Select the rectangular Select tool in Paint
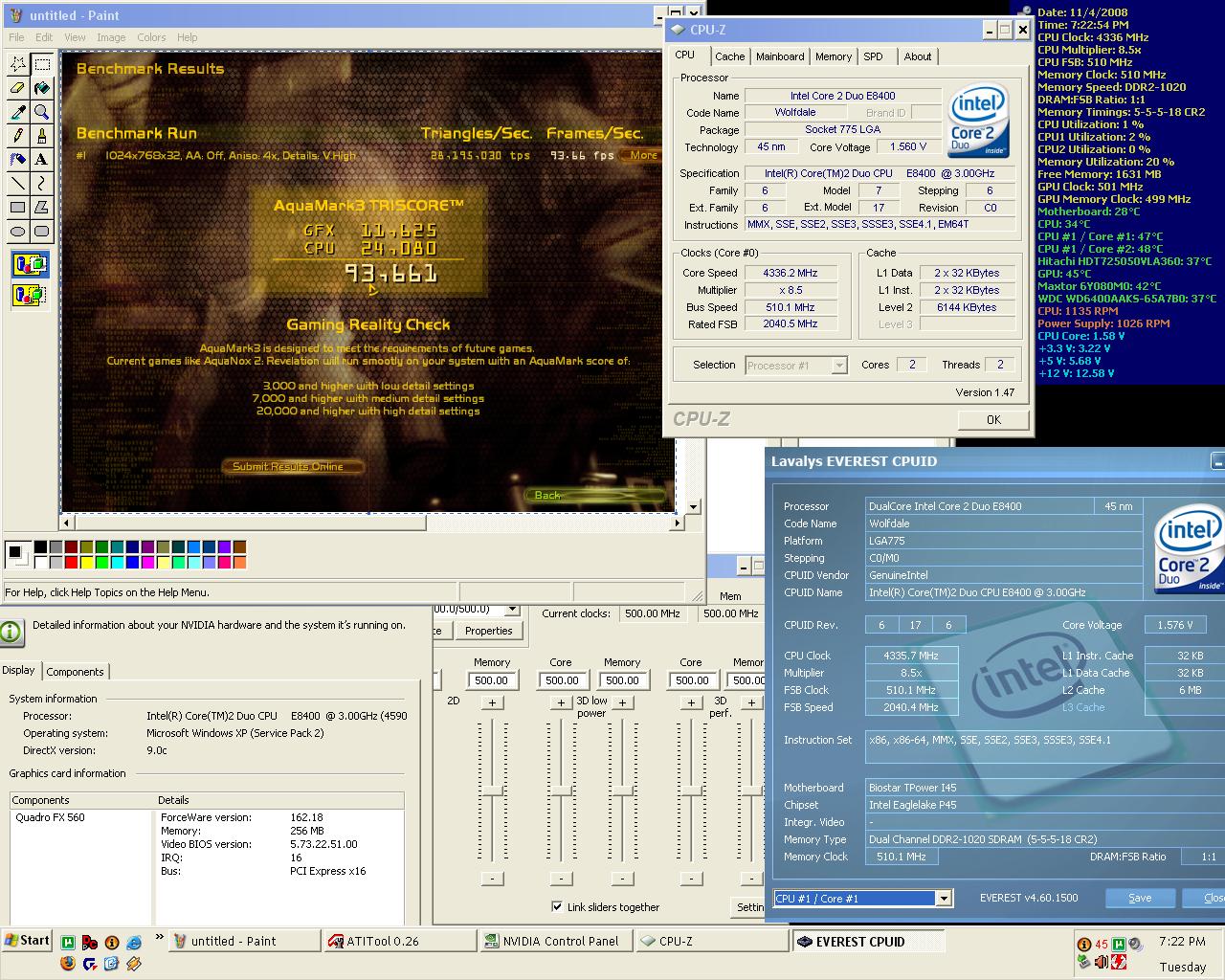The image size is (1225, 980). tap(42, 64)
